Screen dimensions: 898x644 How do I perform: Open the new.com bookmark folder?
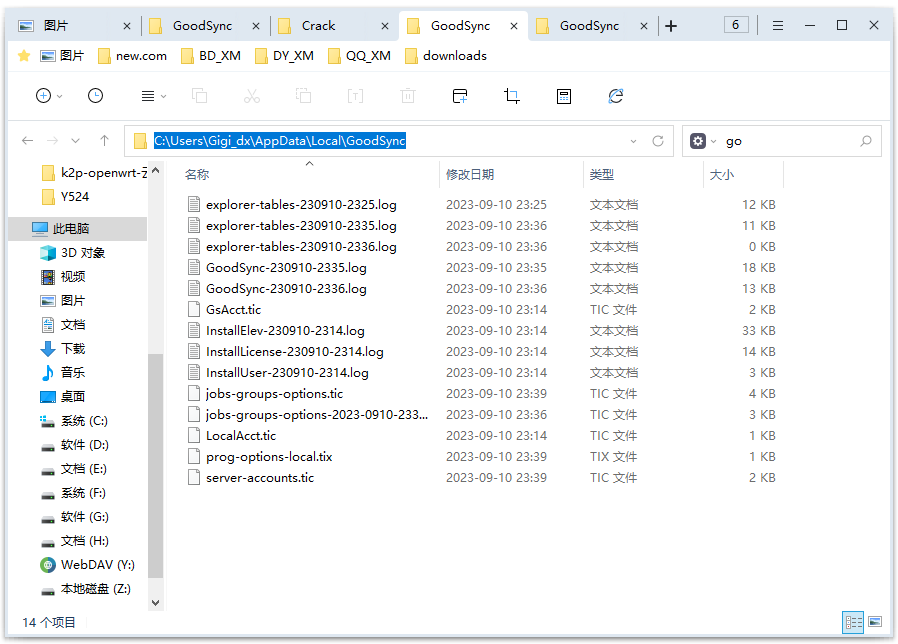coord(132,56)
